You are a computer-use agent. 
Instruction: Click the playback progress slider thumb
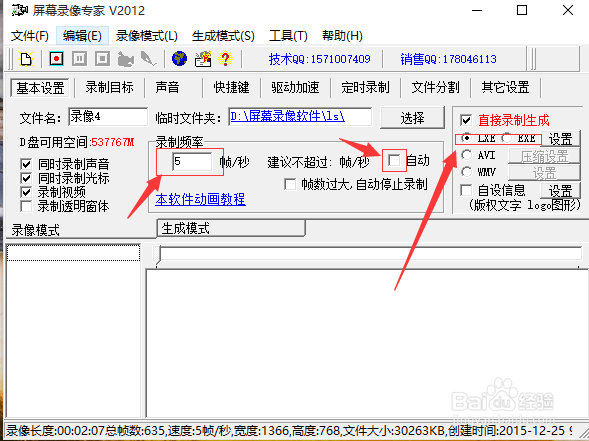click(x=157, y=255)
